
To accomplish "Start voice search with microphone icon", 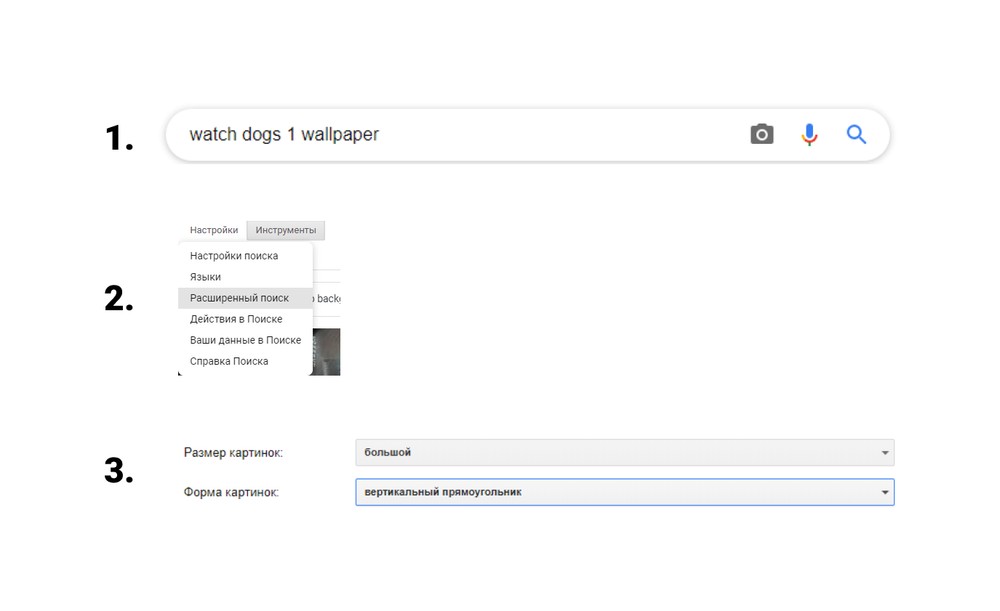I will tap(809, 134).
